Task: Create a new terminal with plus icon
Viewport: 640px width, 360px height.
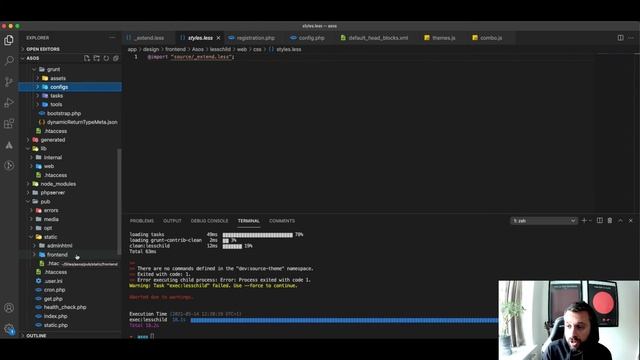Action: [584, 220]
